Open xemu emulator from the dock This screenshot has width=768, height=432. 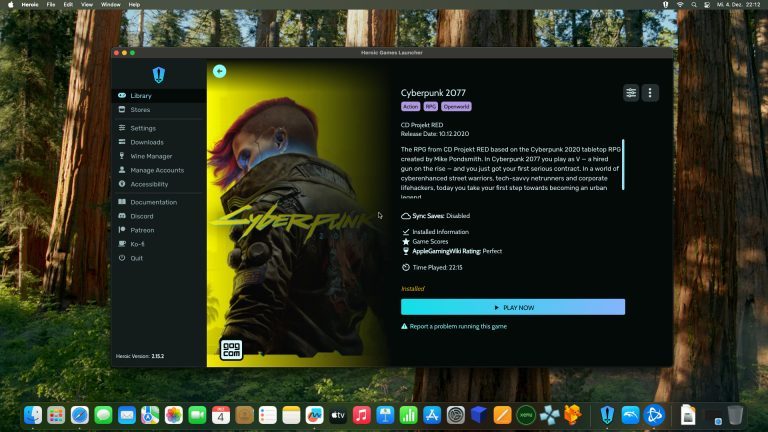tap(526, 415)
